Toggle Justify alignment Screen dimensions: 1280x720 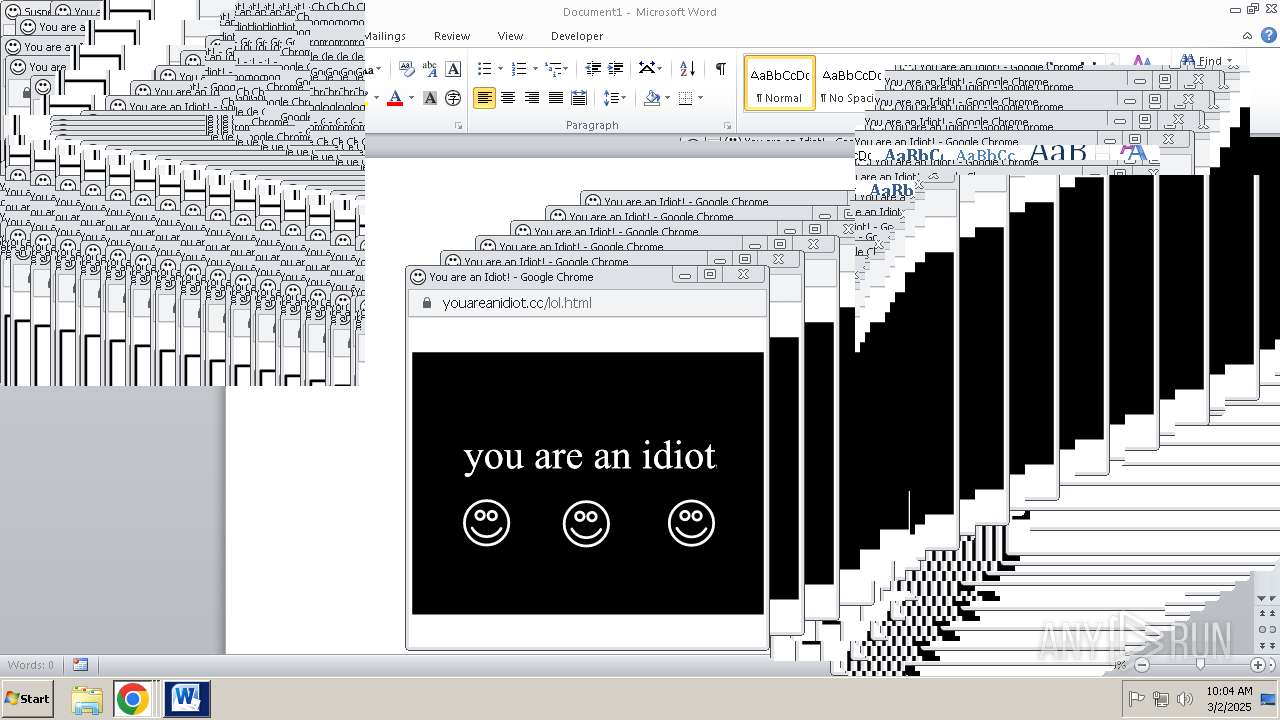tap(555, 98)
